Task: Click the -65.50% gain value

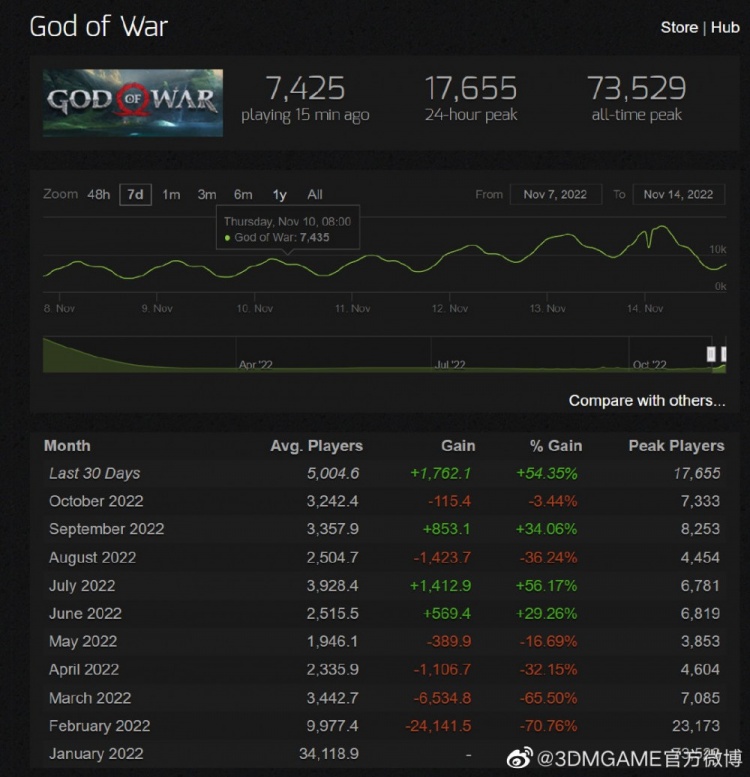Action: click(x=548, y=698)
